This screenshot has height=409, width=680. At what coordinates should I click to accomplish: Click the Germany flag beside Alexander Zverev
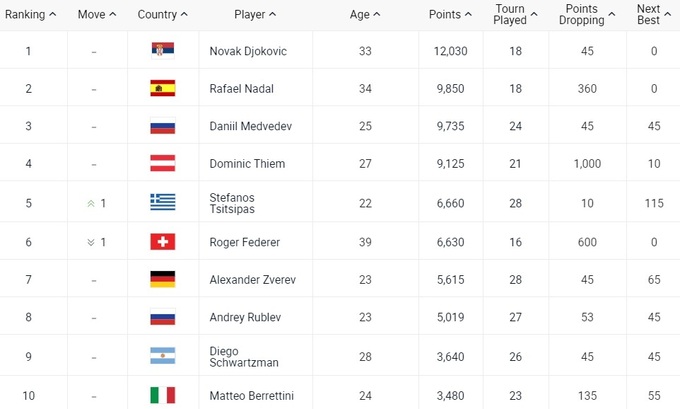click(x=162, y=279)
